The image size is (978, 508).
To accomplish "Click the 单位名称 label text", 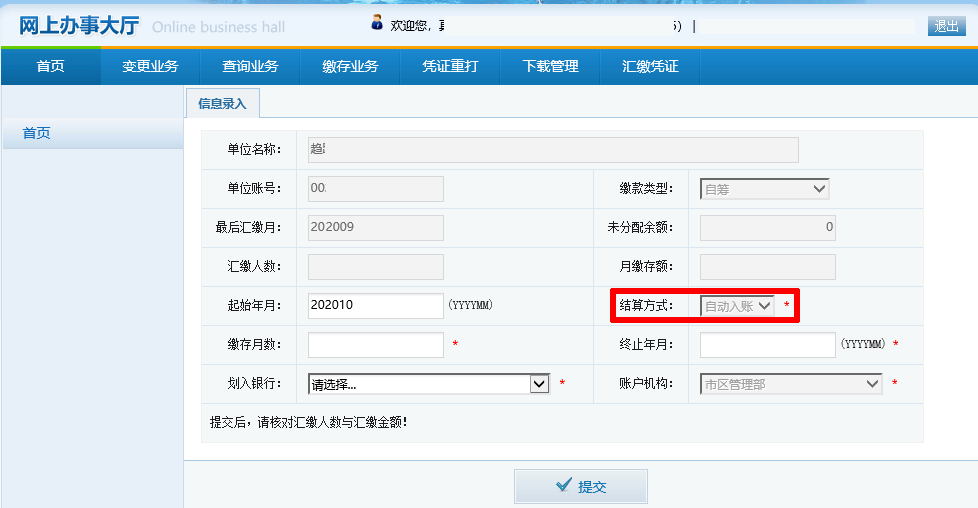I will pos(254,150).
